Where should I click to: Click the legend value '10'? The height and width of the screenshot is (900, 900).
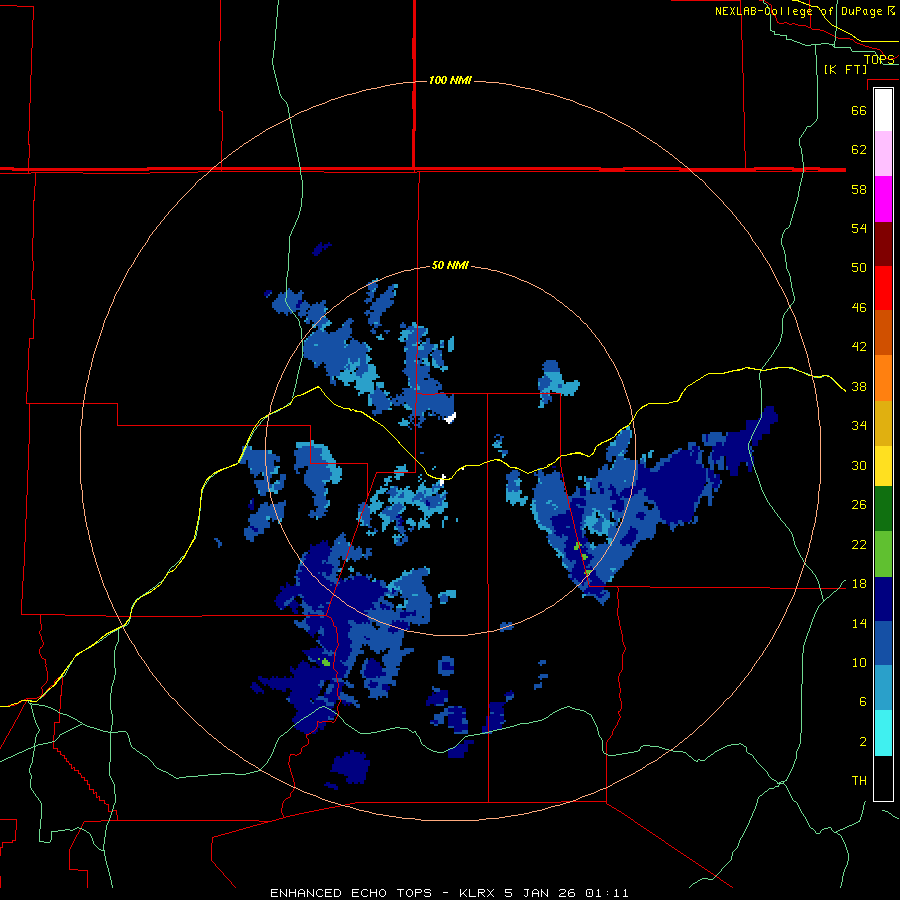tap(859, 663)
